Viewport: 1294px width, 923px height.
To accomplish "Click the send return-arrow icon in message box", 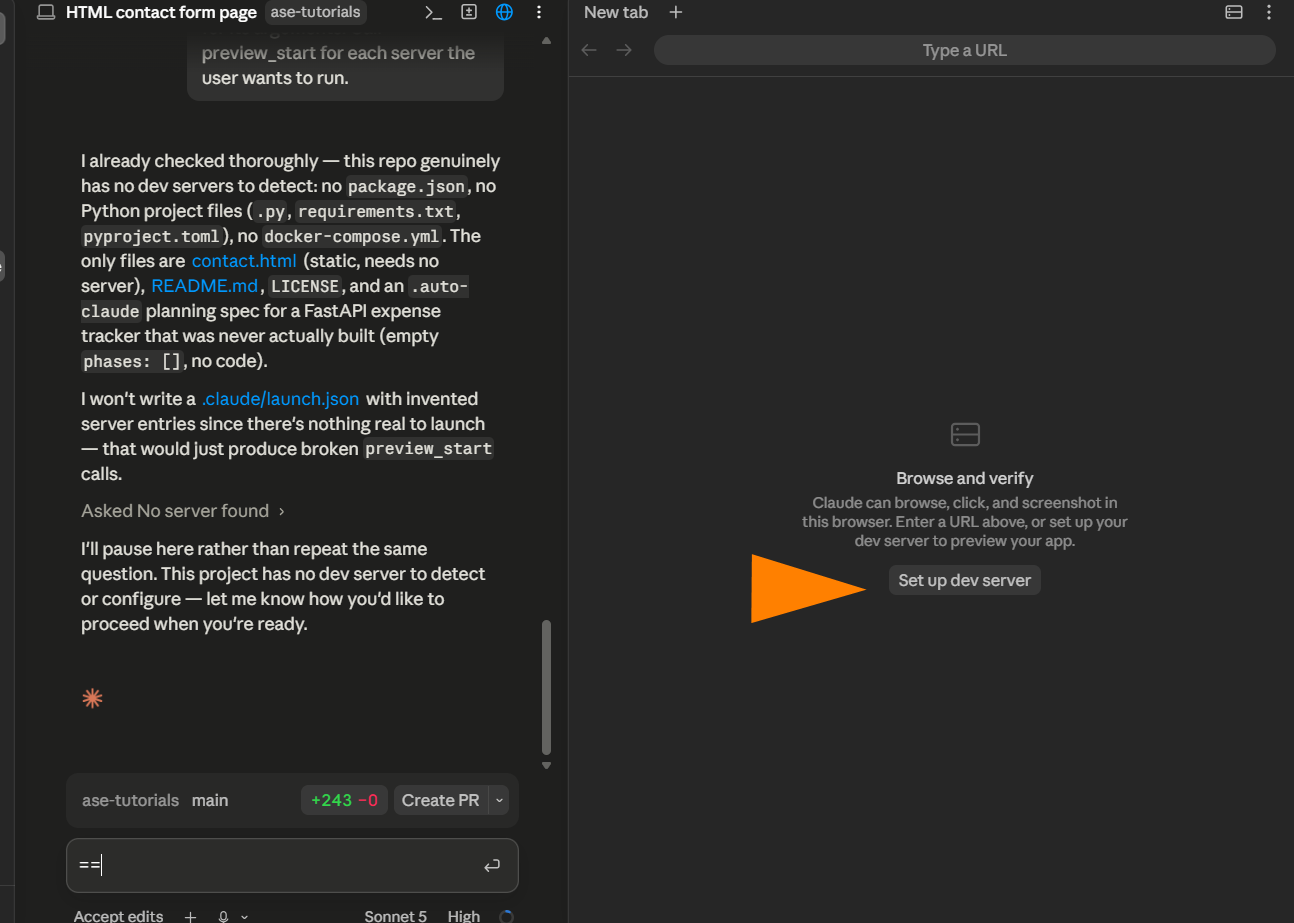I will tap(491, 866).
